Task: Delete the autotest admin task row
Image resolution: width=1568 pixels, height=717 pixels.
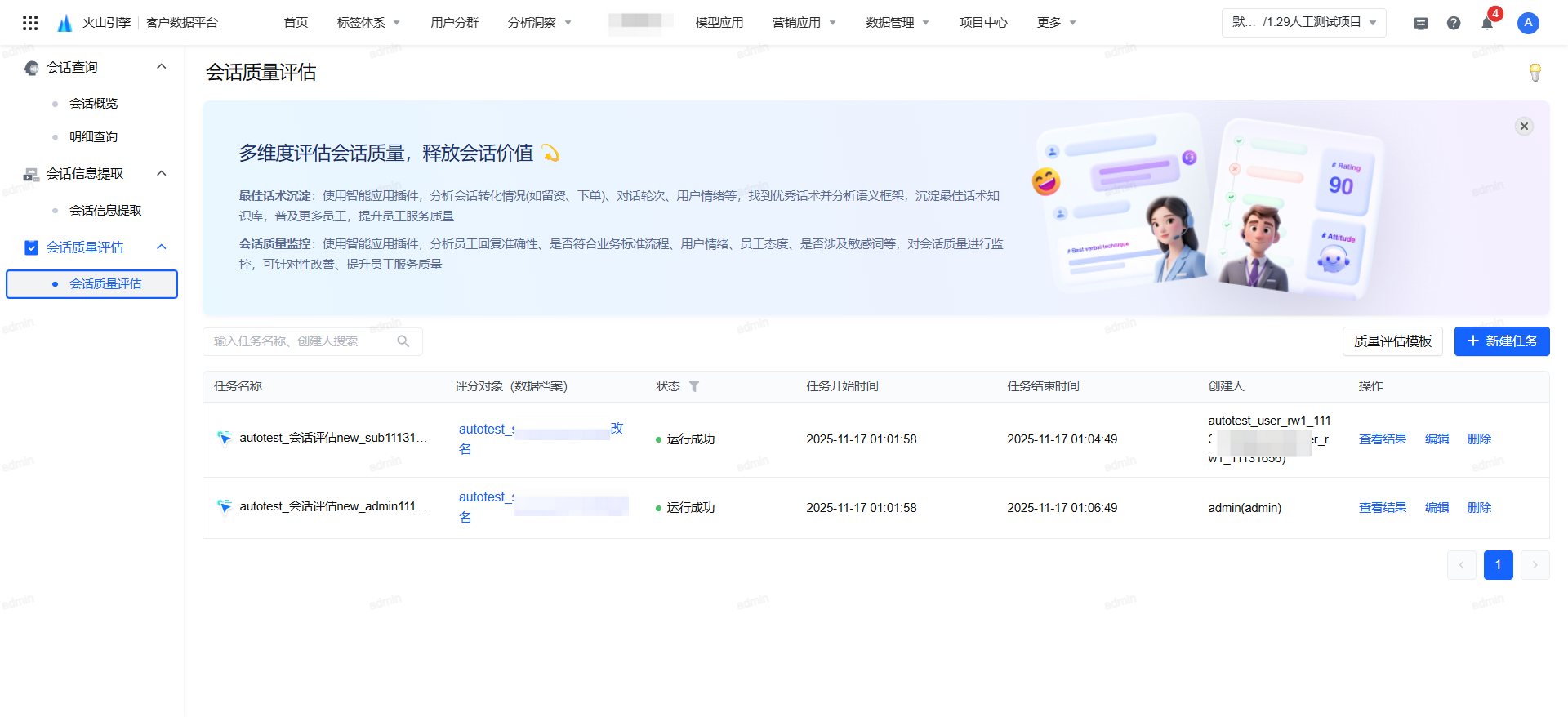Action: coord(1479,508)
